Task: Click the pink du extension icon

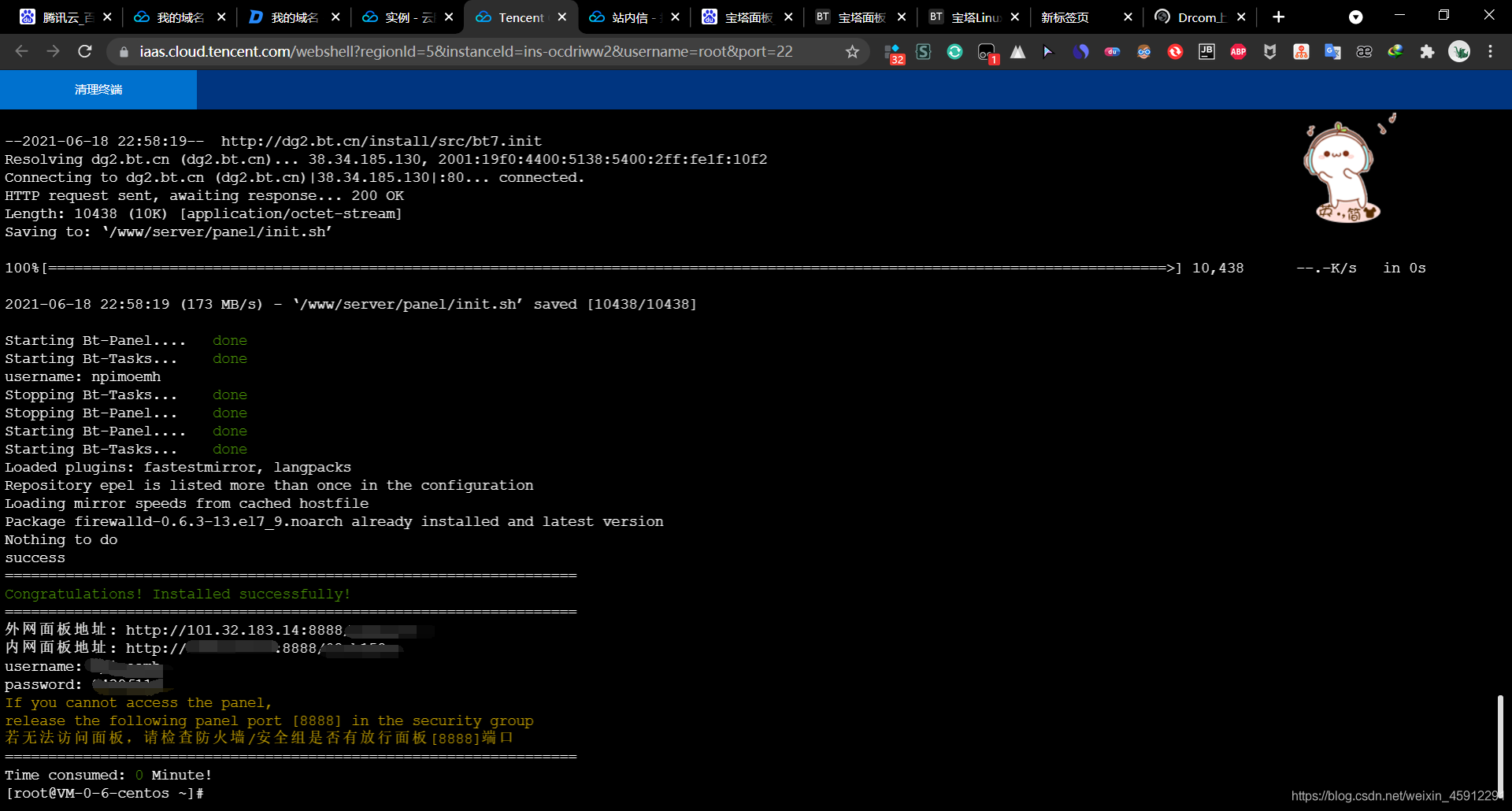Action: coord(1112,52)
